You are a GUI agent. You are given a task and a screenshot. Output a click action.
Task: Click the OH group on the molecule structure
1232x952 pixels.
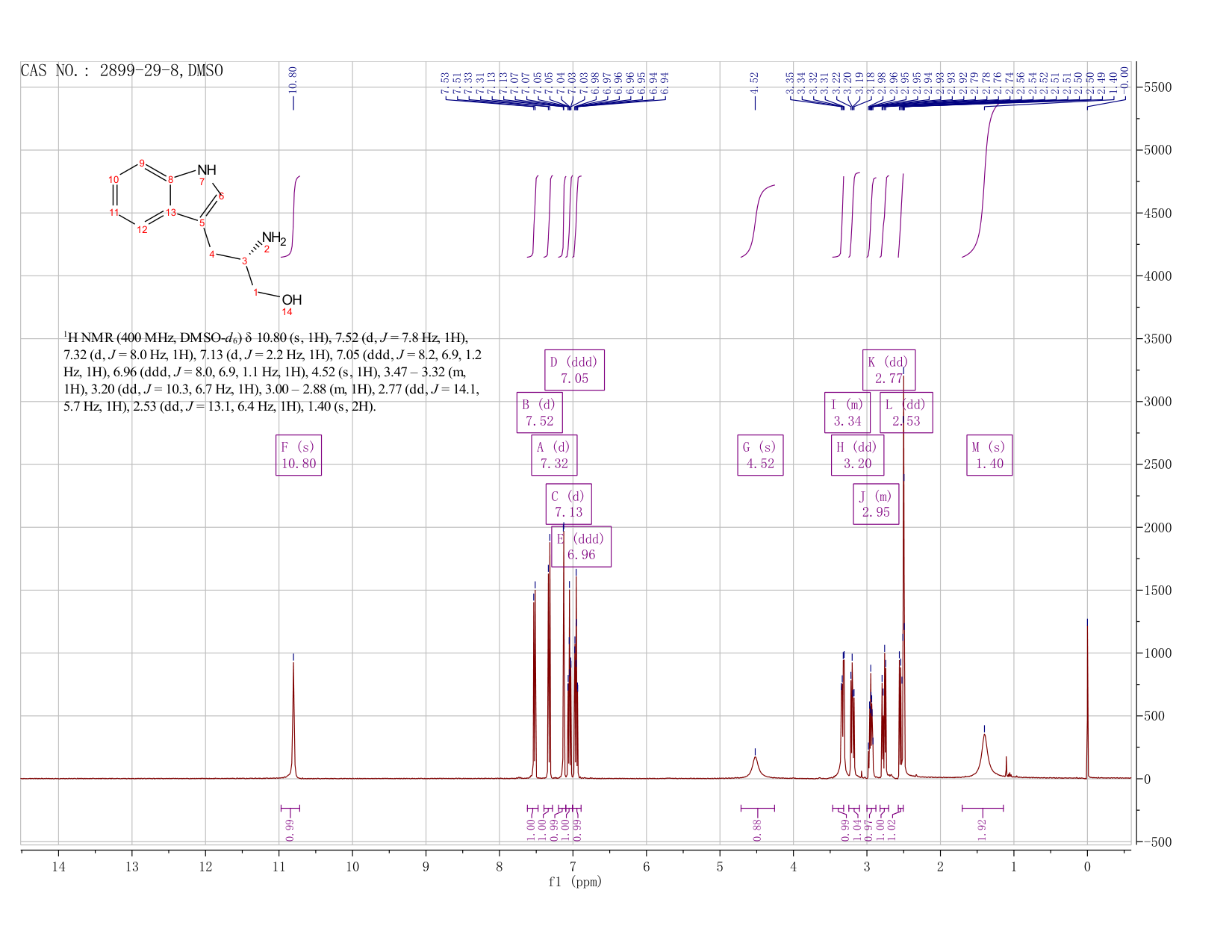(292, 300)
